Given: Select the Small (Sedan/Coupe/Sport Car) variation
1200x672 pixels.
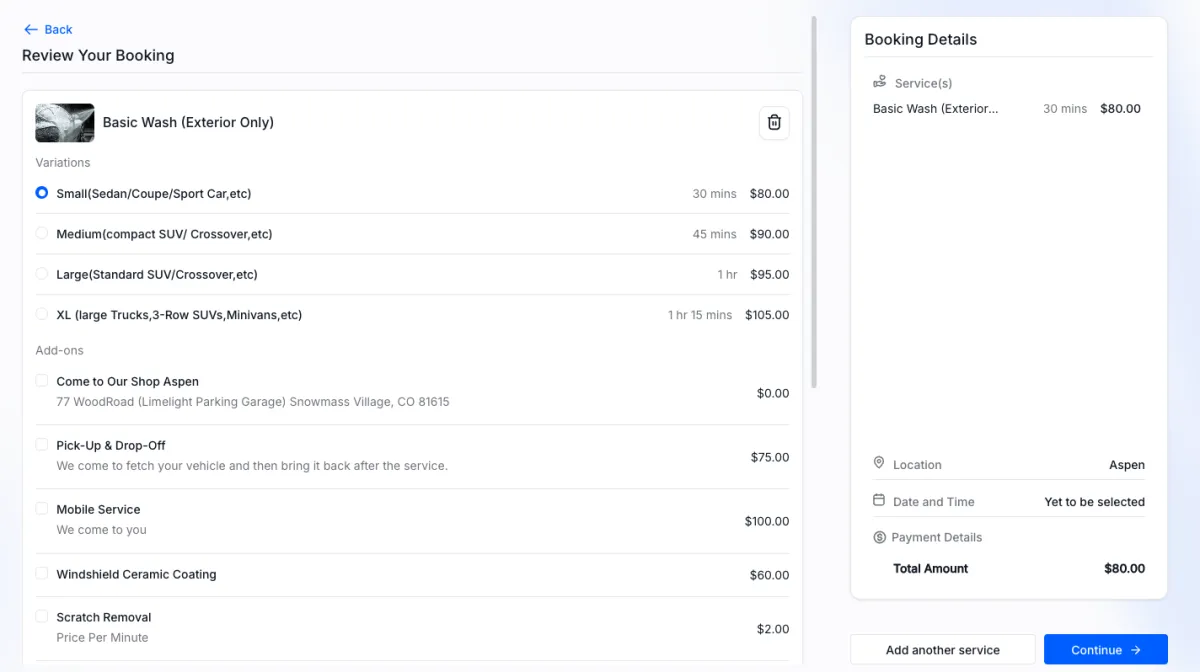Looking at the screenshot, I should (42, 193).
